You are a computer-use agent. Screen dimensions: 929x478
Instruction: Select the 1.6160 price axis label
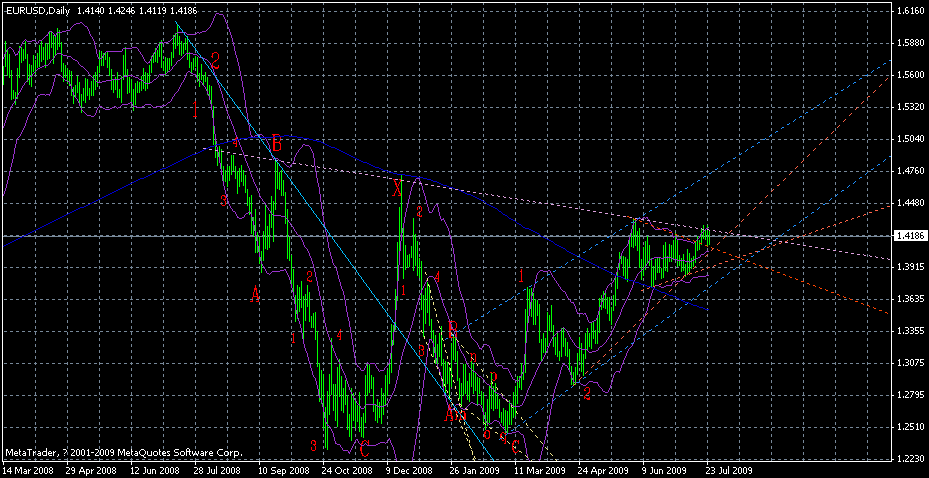pos(911,11)
